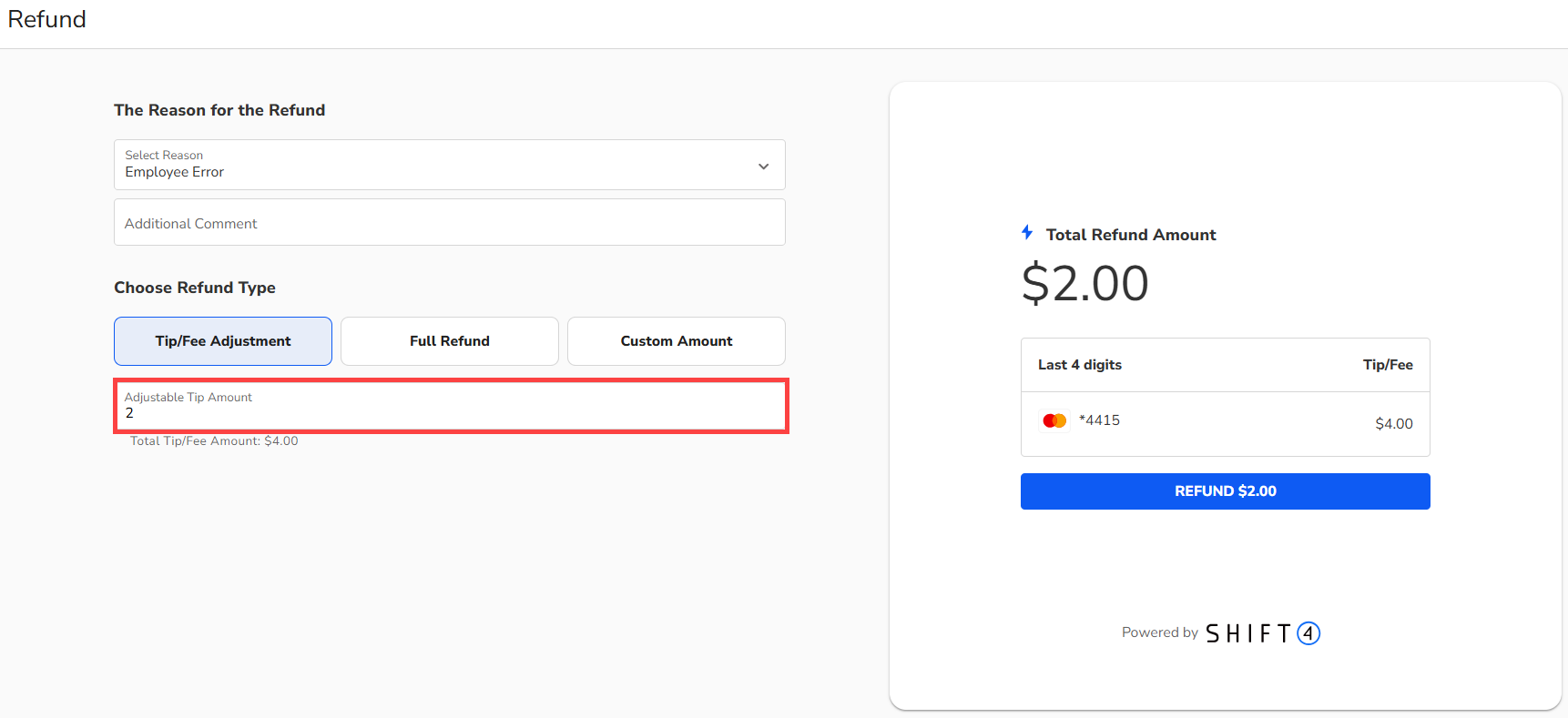Image resolution: width=1568 pixels, height=718 pixels.
Task: Select the card number *4415
Action: 1099,420
